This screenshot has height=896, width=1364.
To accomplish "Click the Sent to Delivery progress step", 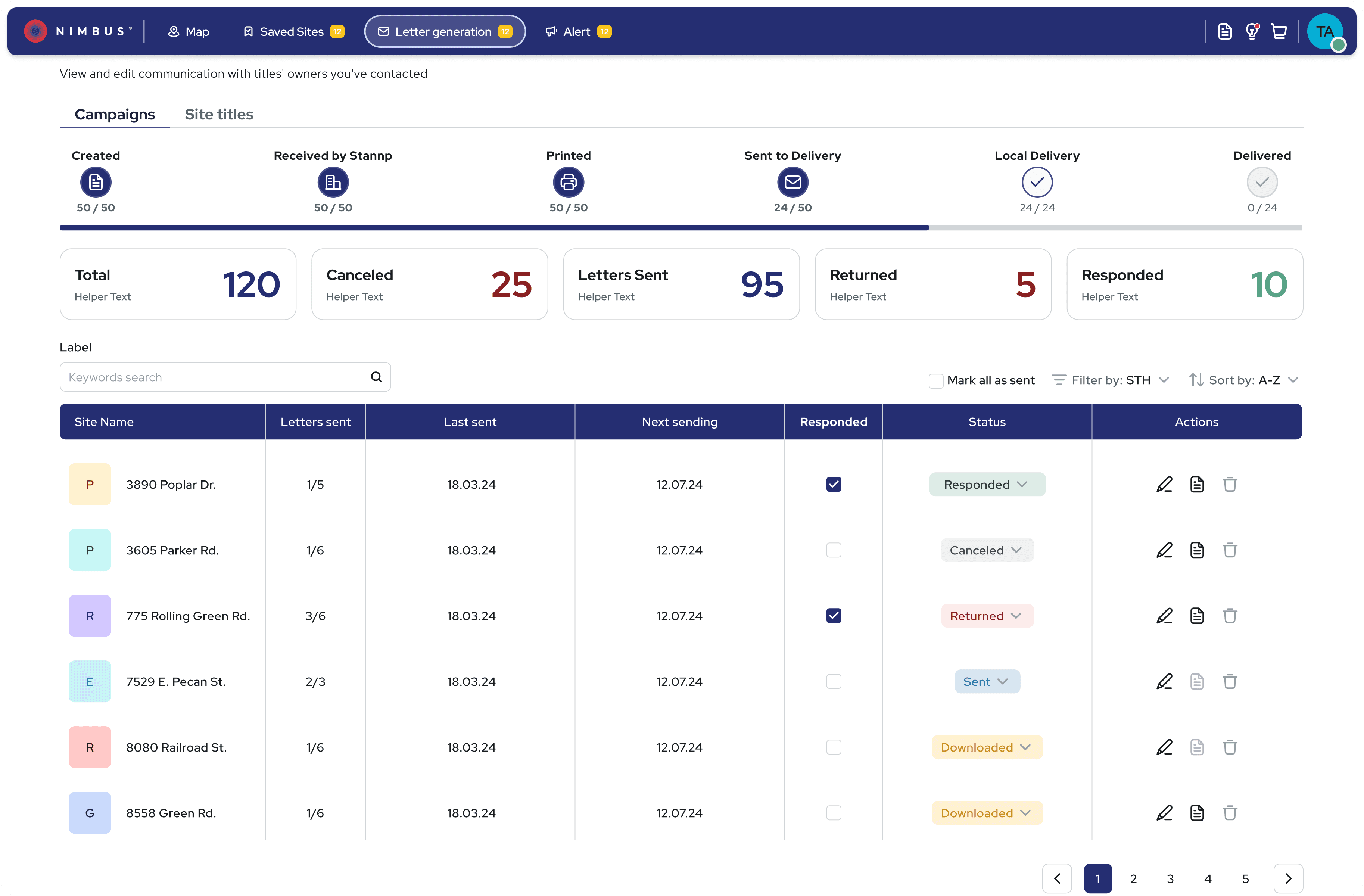I will point(792,182).
